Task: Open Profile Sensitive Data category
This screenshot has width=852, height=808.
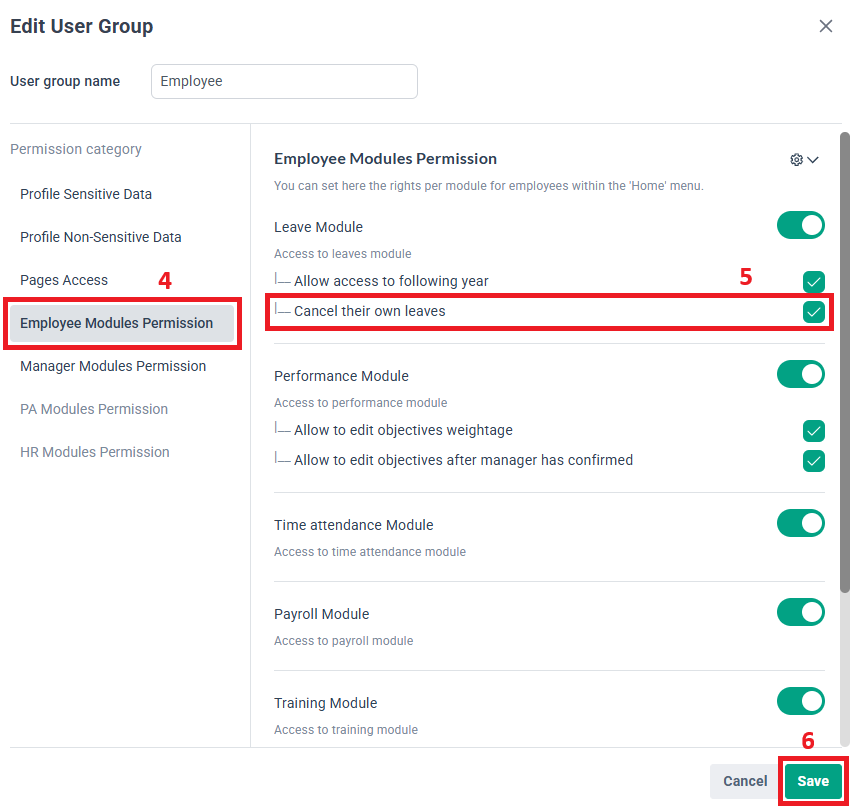Action: 86,194
